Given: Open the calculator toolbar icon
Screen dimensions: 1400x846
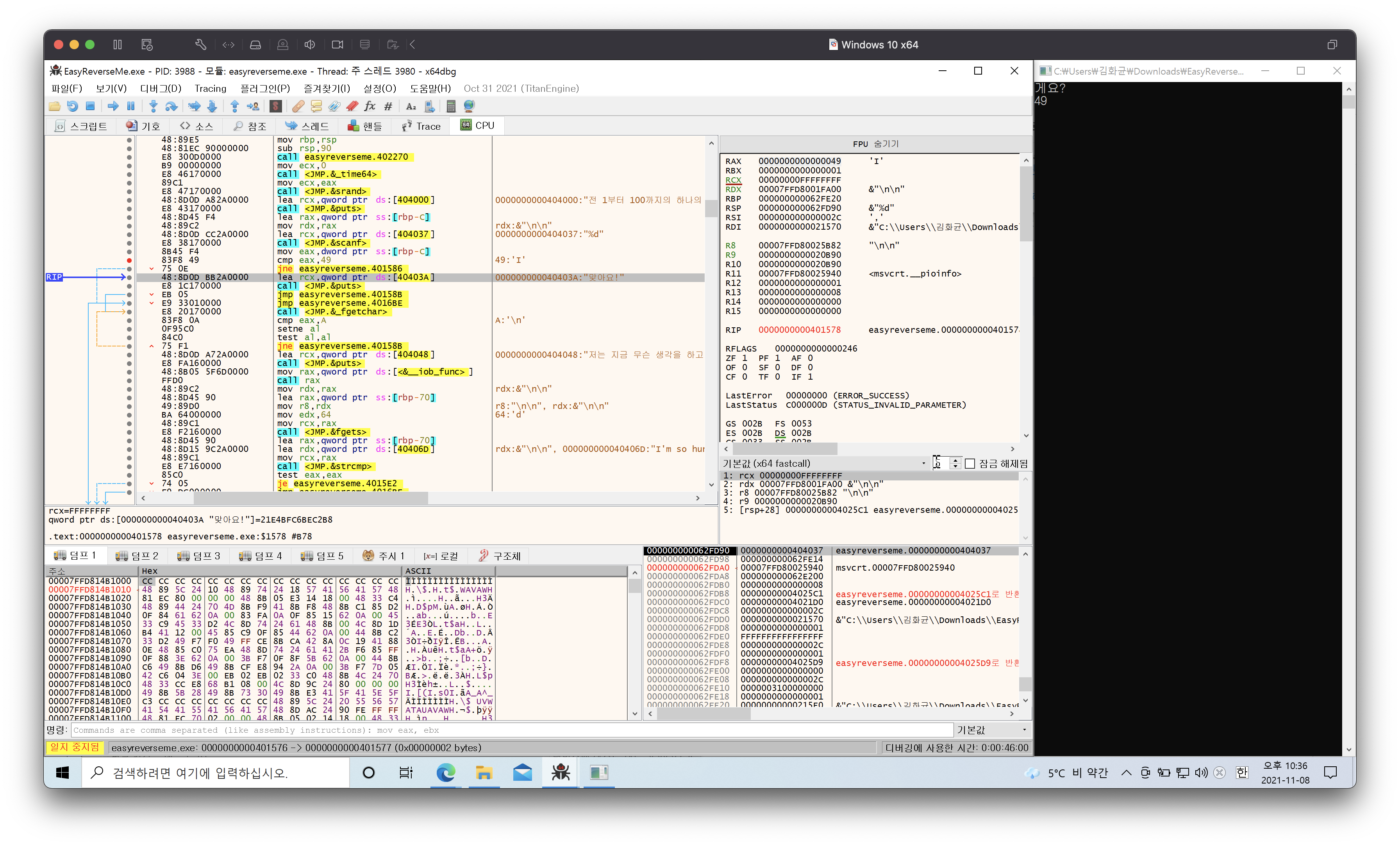Looking at the screenshot, I should [x=450, y=106].
